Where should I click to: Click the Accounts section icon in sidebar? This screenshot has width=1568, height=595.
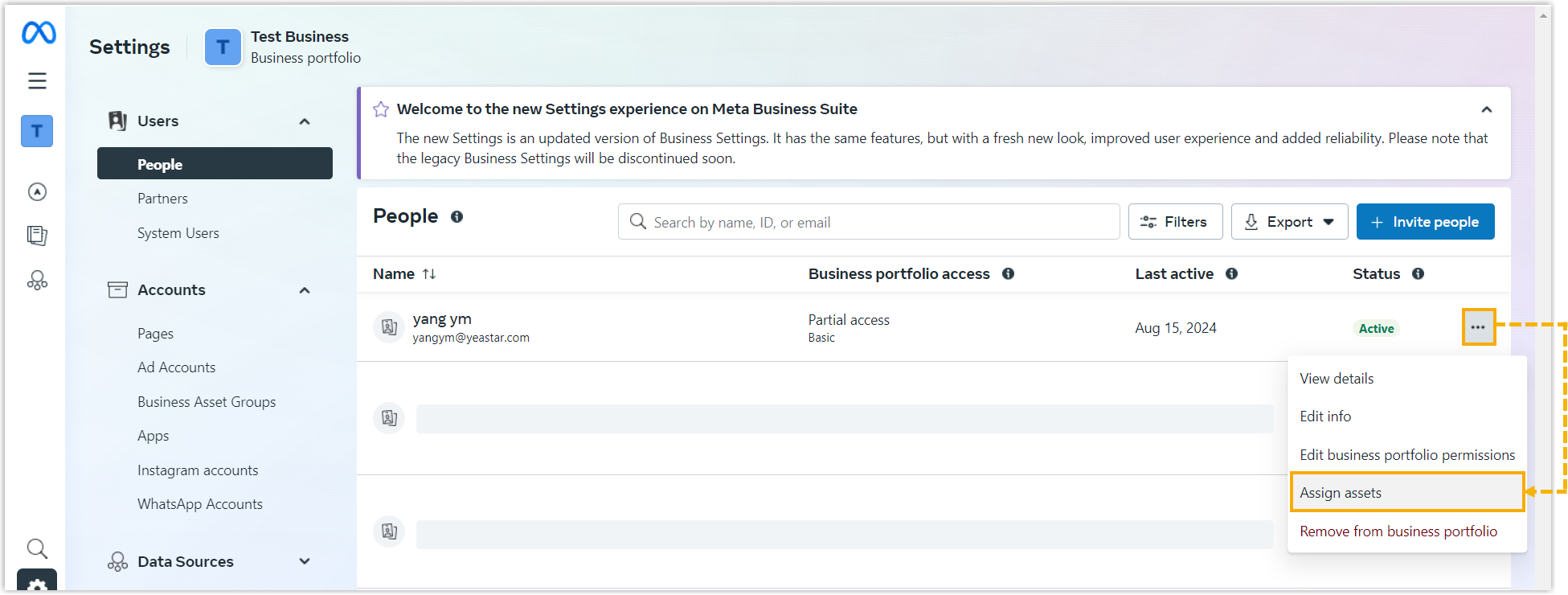[x=117, y=289]
